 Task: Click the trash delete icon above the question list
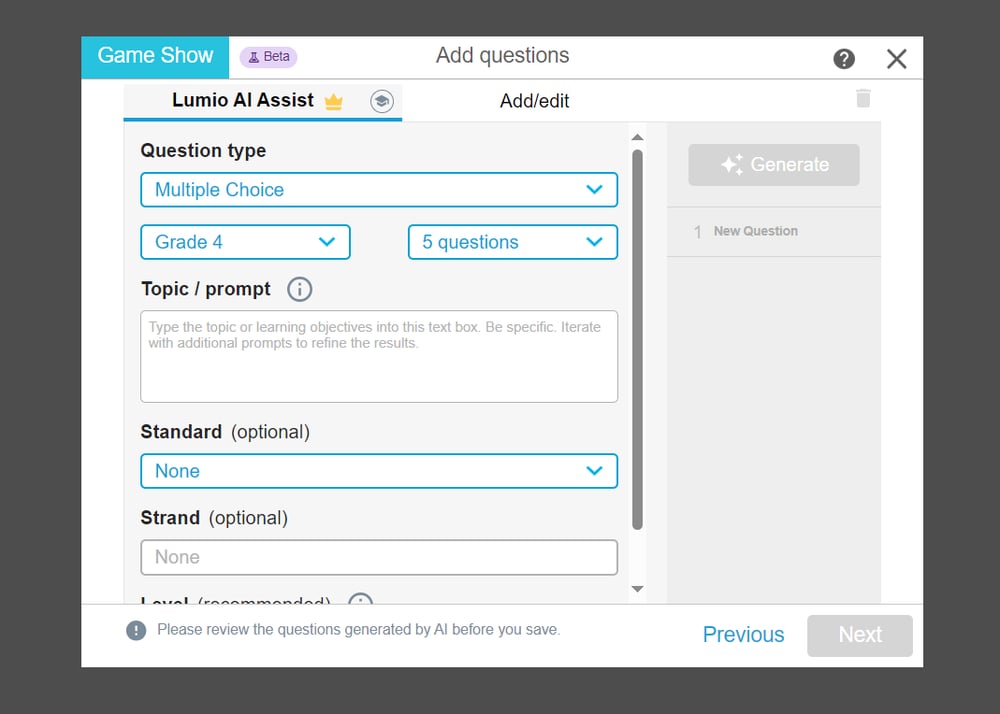click(x=863, y=98)
